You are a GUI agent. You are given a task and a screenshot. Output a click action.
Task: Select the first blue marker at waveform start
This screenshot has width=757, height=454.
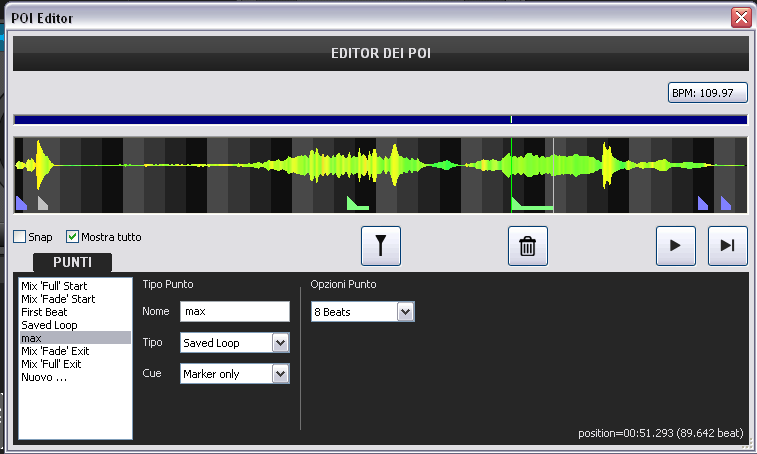point(21,203)
